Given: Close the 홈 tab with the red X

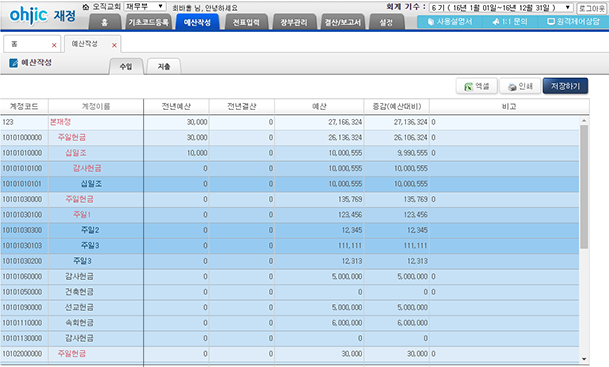Looking at the screenshot, I should (x=54, y=45).
